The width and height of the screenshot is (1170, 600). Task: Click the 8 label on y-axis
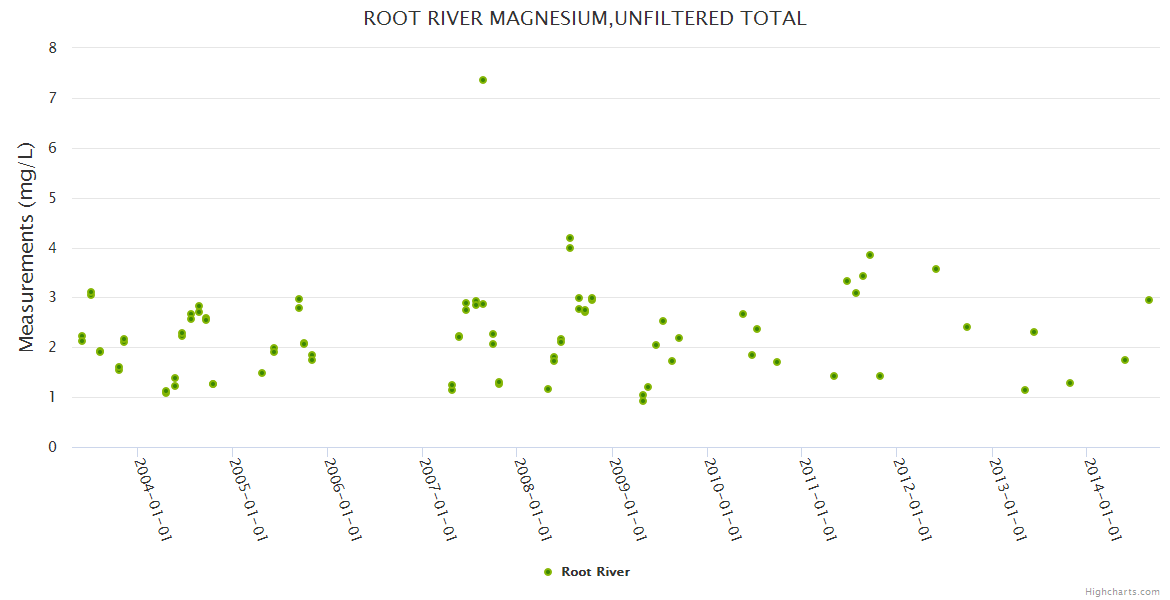click(53, 48)
